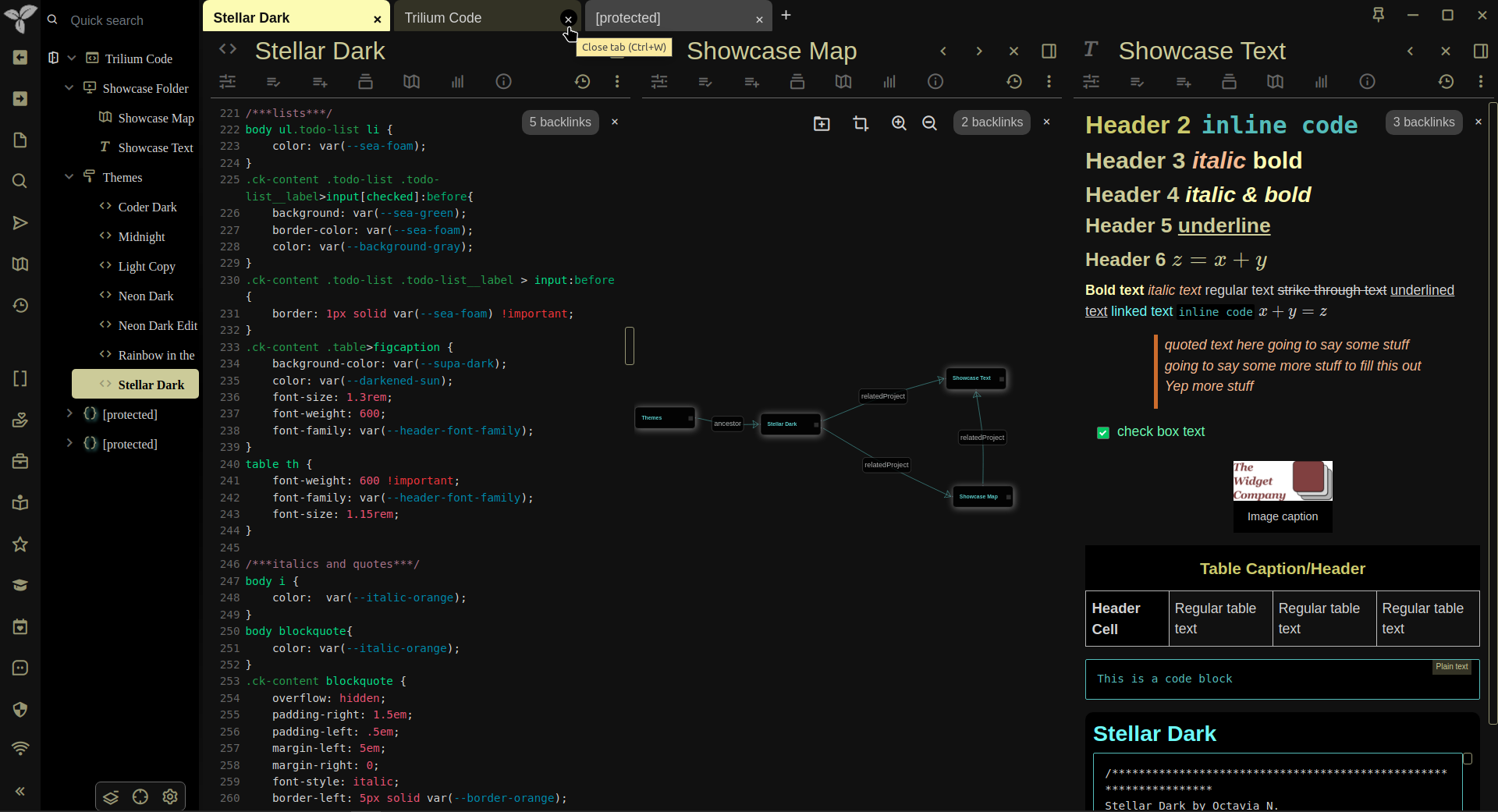Open tree settings gear below note tree
1498x812 pixels.
[170, 796]
